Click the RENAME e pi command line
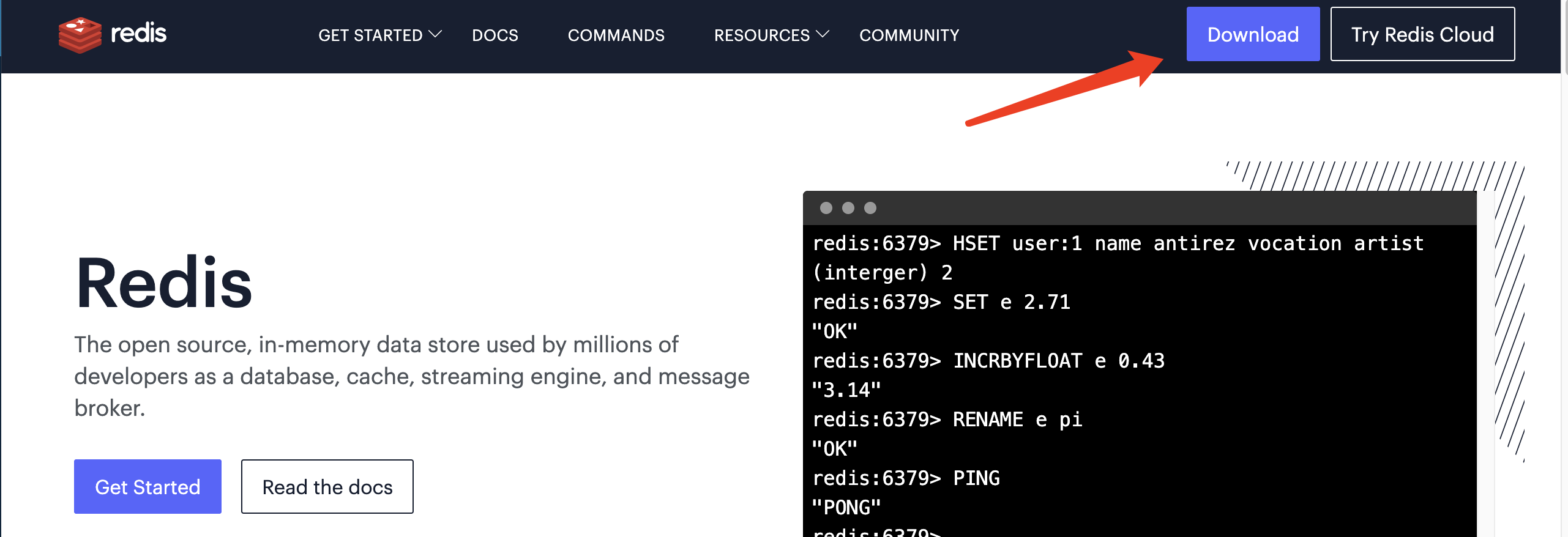Screen dimensions: 1568x537 point(947,420)
